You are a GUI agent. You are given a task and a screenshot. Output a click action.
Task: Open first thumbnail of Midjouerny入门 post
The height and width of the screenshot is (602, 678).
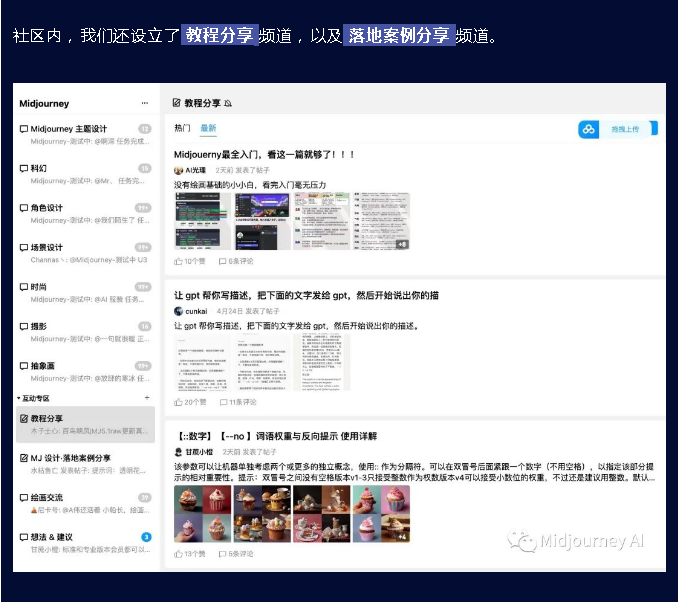203,221
